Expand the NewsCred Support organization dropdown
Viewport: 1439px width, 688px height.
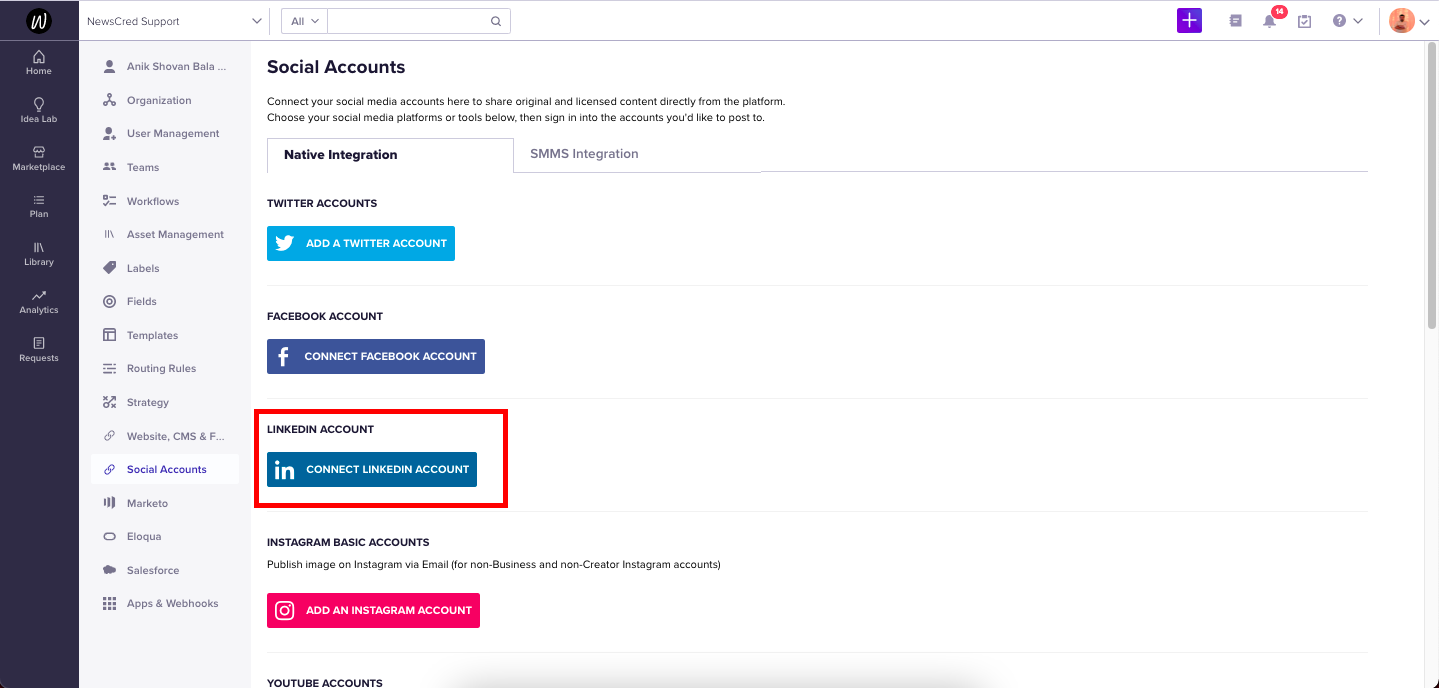point(174,21)
